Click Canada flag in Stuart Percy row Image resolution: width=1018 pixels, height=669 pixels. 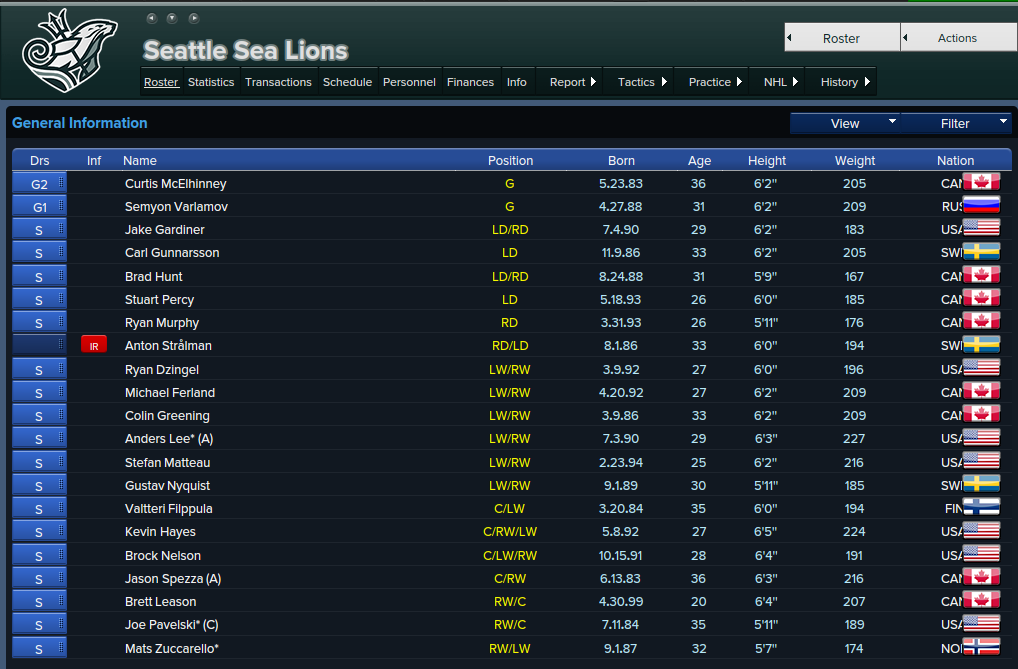(981, 299)
